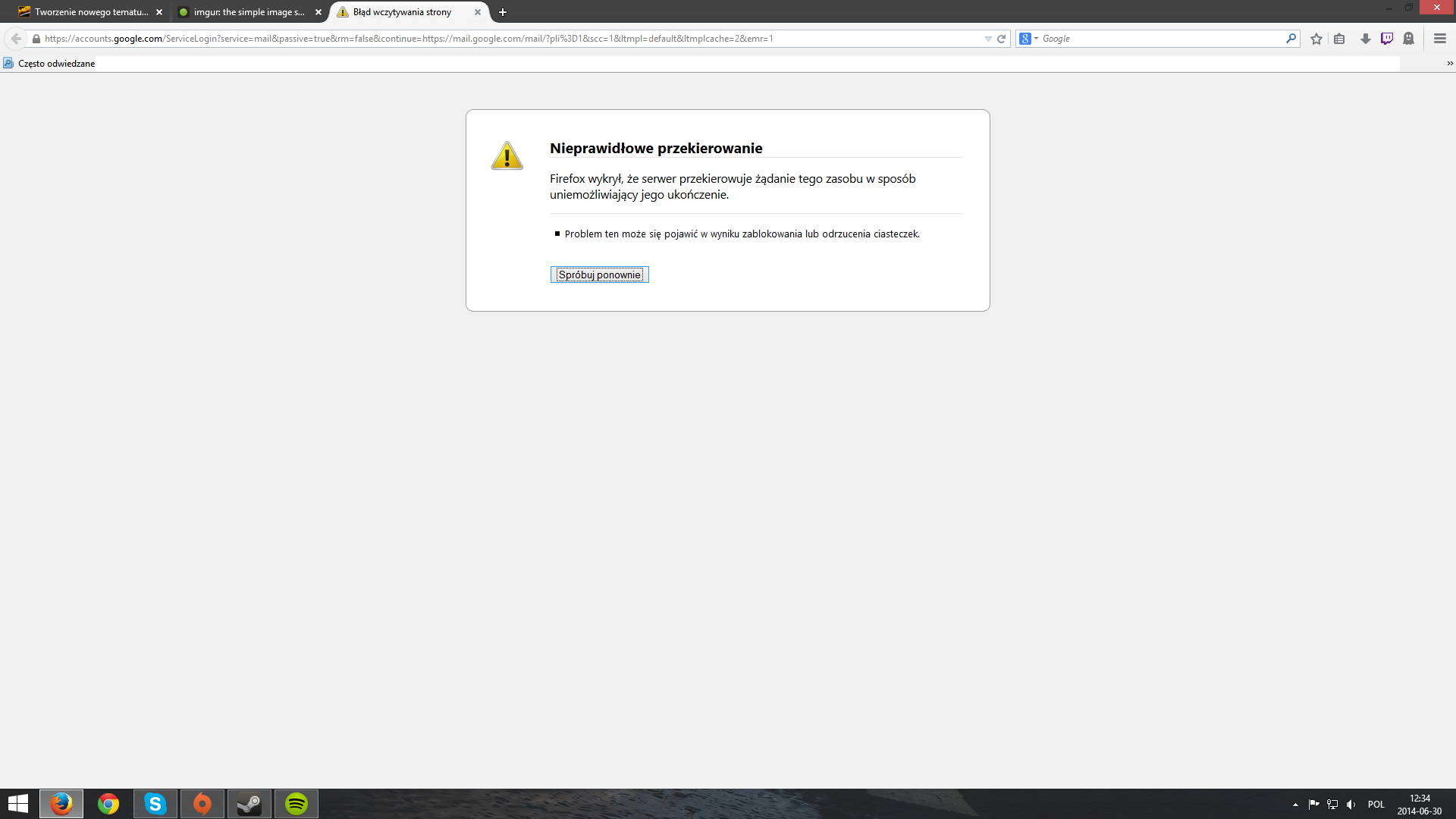The width and height of the screenshot is (1456, 819).
Task: Click the 'Spróbuj ponownie' button
Action: 600,275
